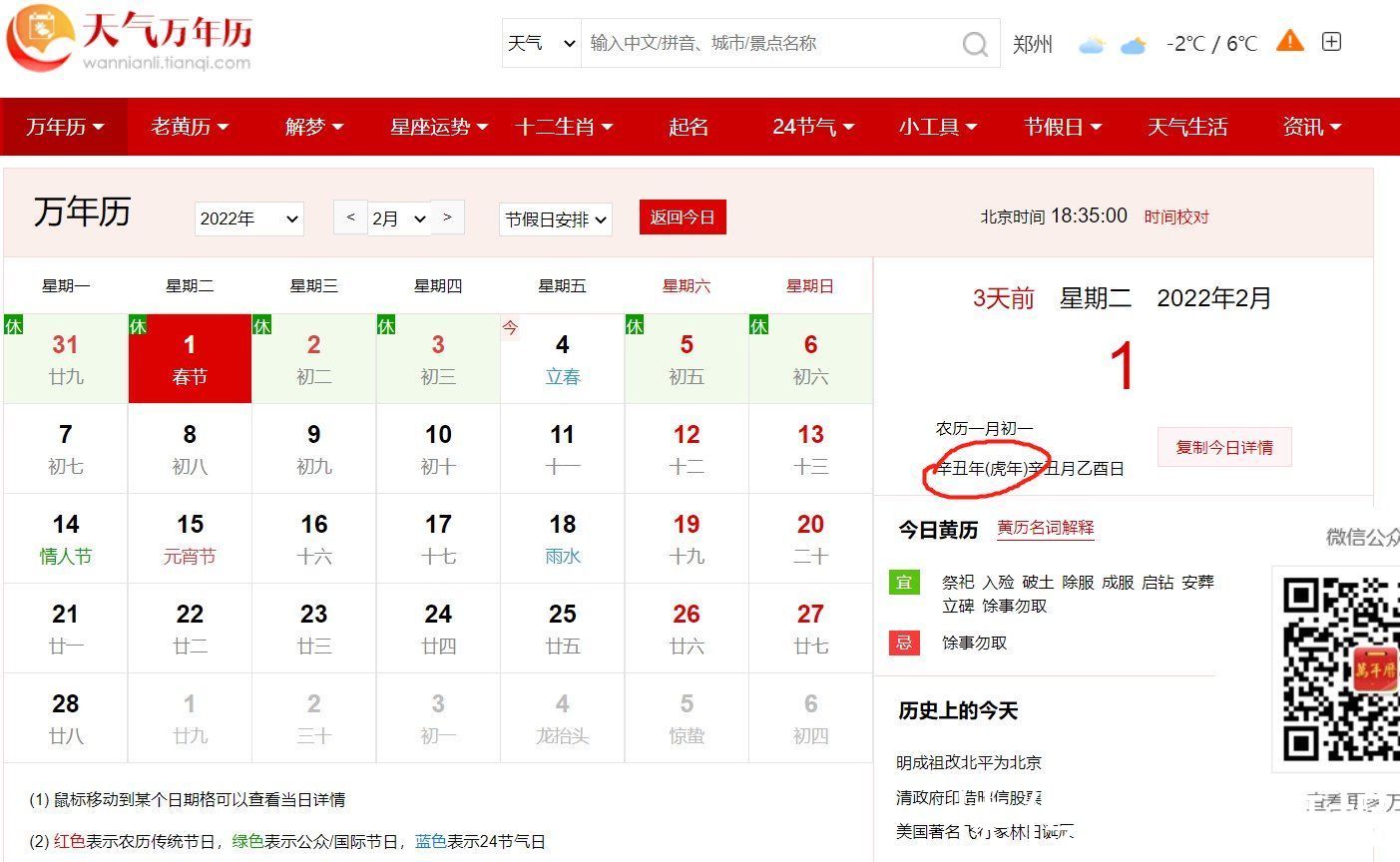Screen dimensions: 1400x862
Task: Expand the 老黄历 nav menu
Action: [x=190, y=127]
